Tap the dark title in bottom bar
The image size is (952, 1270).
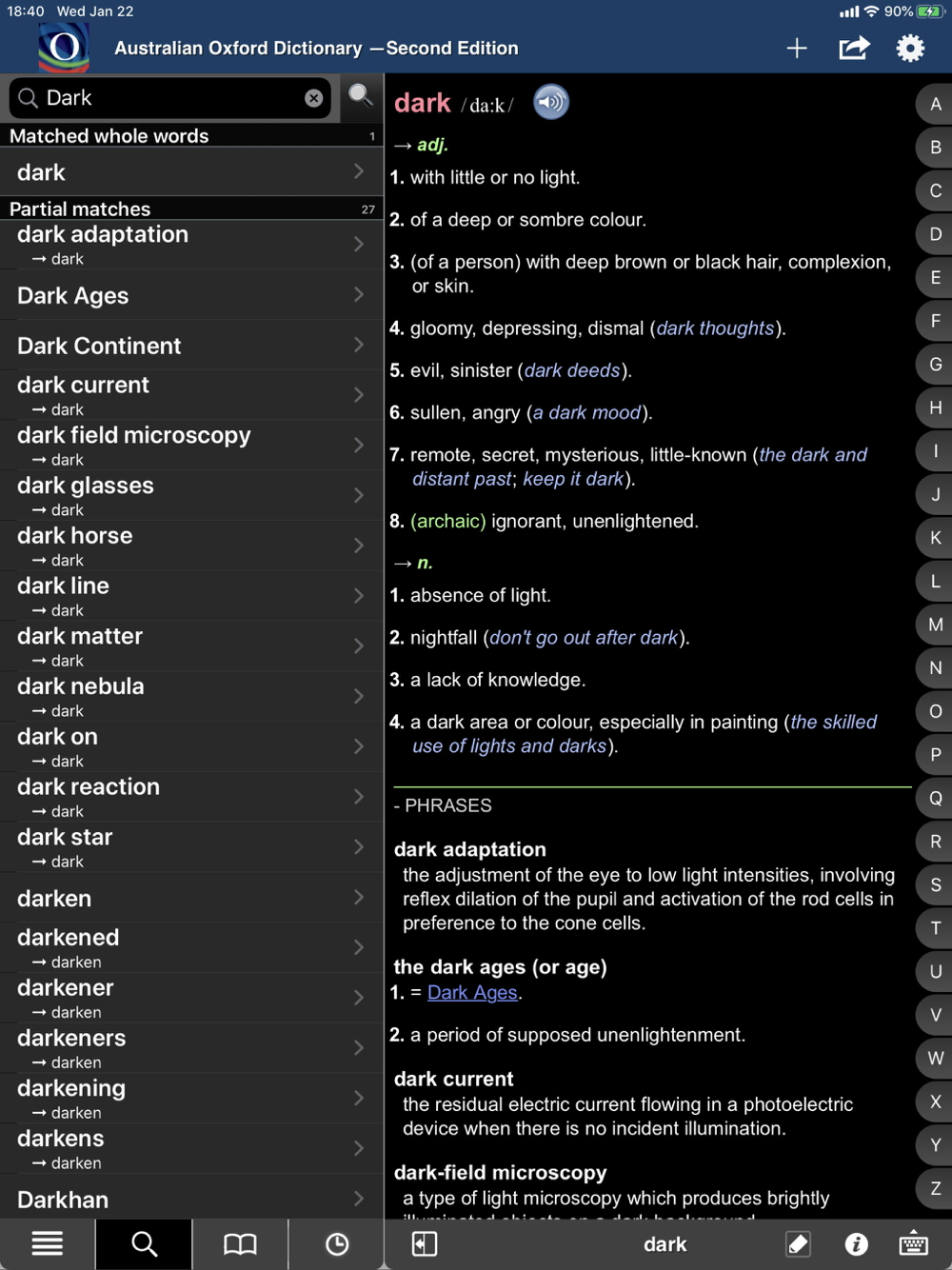pyautogui.click(x=664, y=1244)
